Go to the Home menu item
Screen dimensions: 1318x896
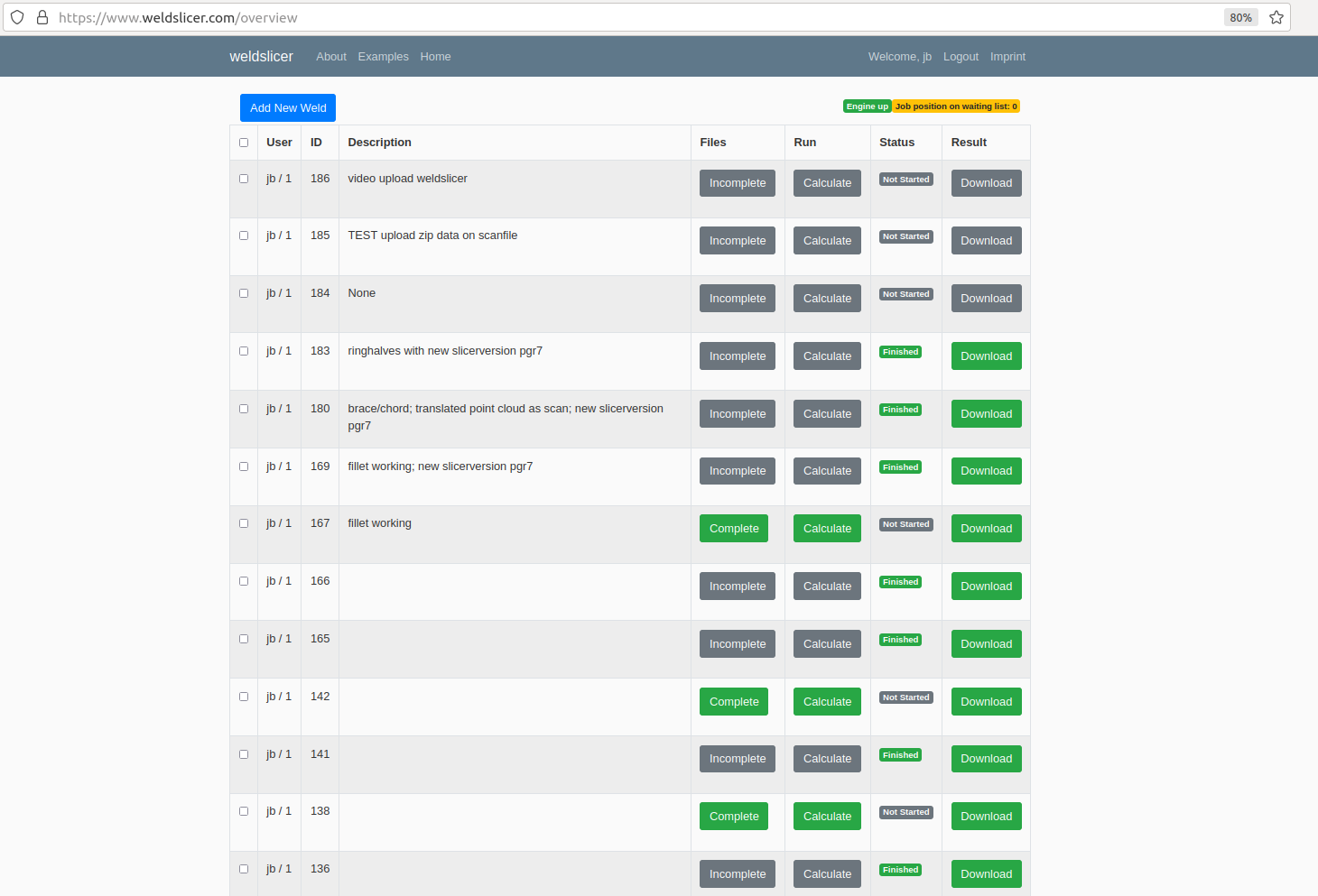click(435, 56)
